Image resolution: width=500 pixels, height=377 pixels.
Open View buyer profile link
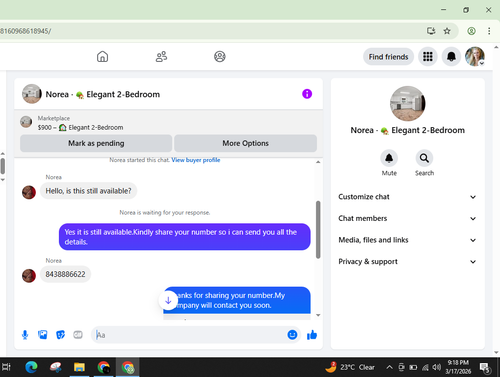click(x=196, y=160)
